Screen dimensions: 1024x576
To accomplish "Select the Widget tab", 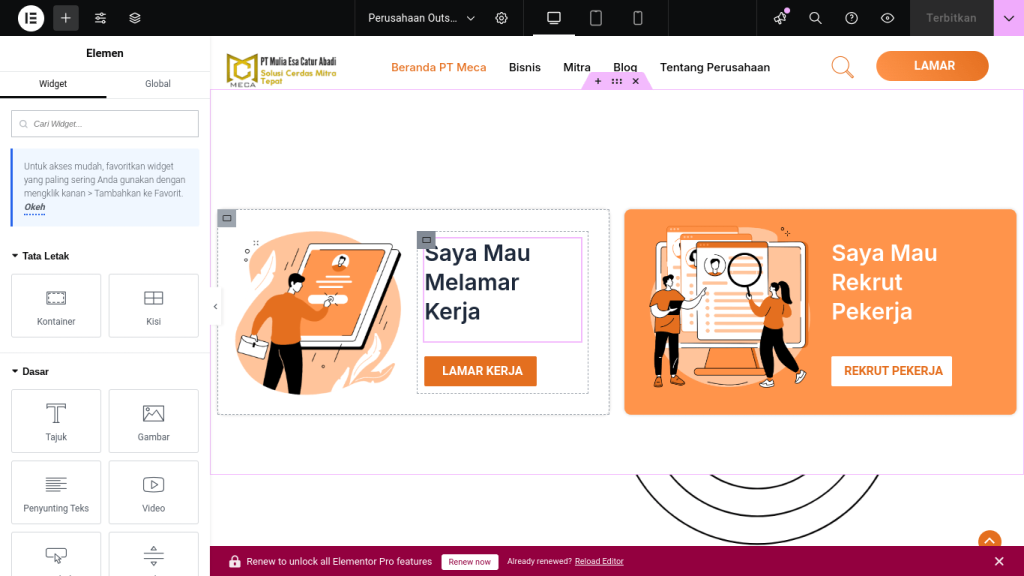I will 53,84.
